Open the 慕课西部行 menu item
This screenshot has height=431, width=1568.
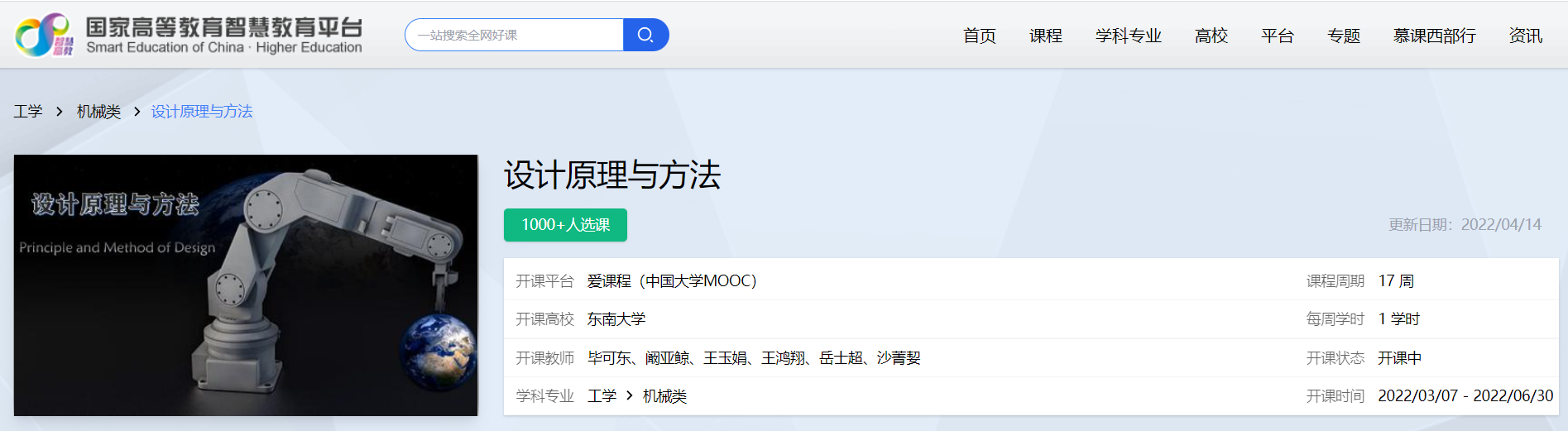coord(1434,36)
